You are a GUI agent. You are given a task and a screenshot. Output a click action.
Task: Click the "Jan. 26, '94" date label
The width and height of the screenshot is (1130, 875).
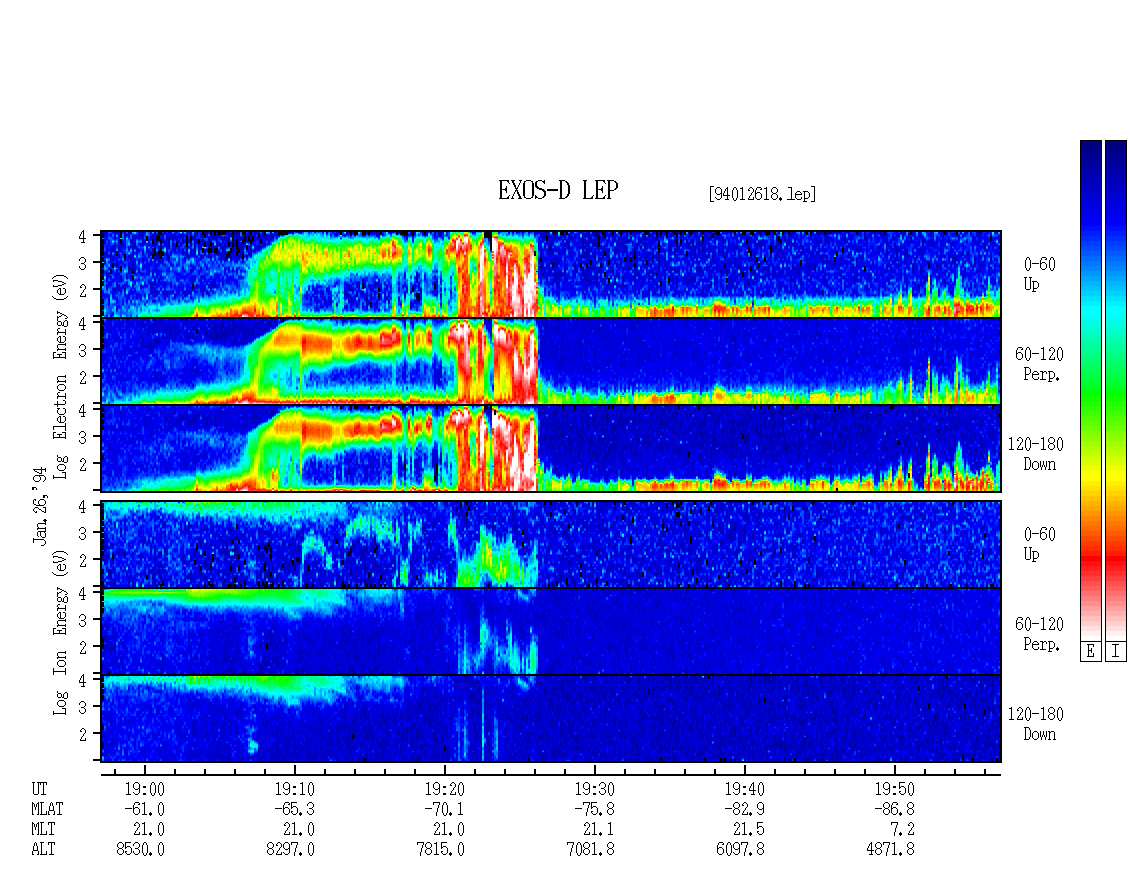click(40, 505)
